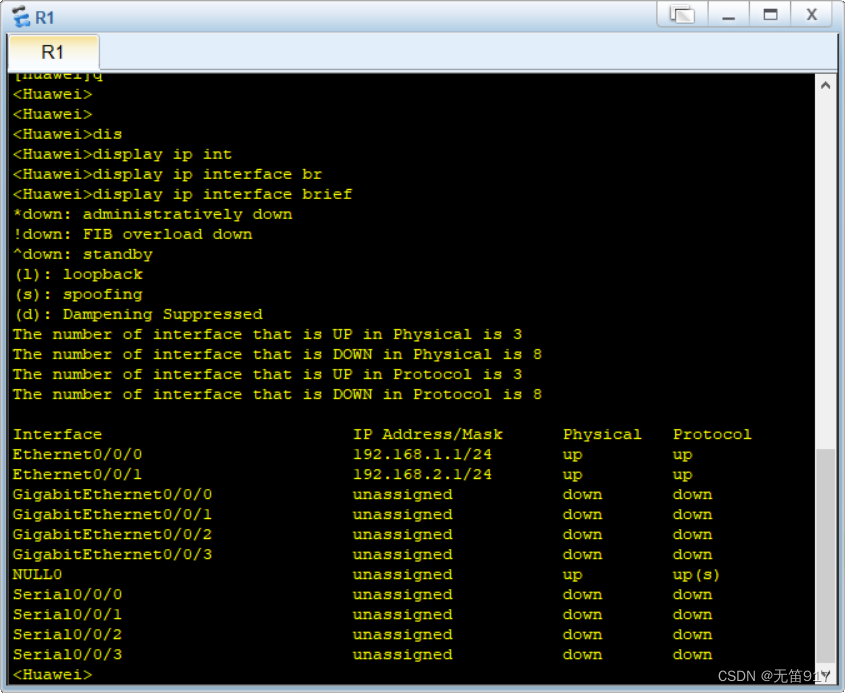The image size is (845, 693).
Task: Click NULL0 row 'unassigned' address
Action: point(403,575)
